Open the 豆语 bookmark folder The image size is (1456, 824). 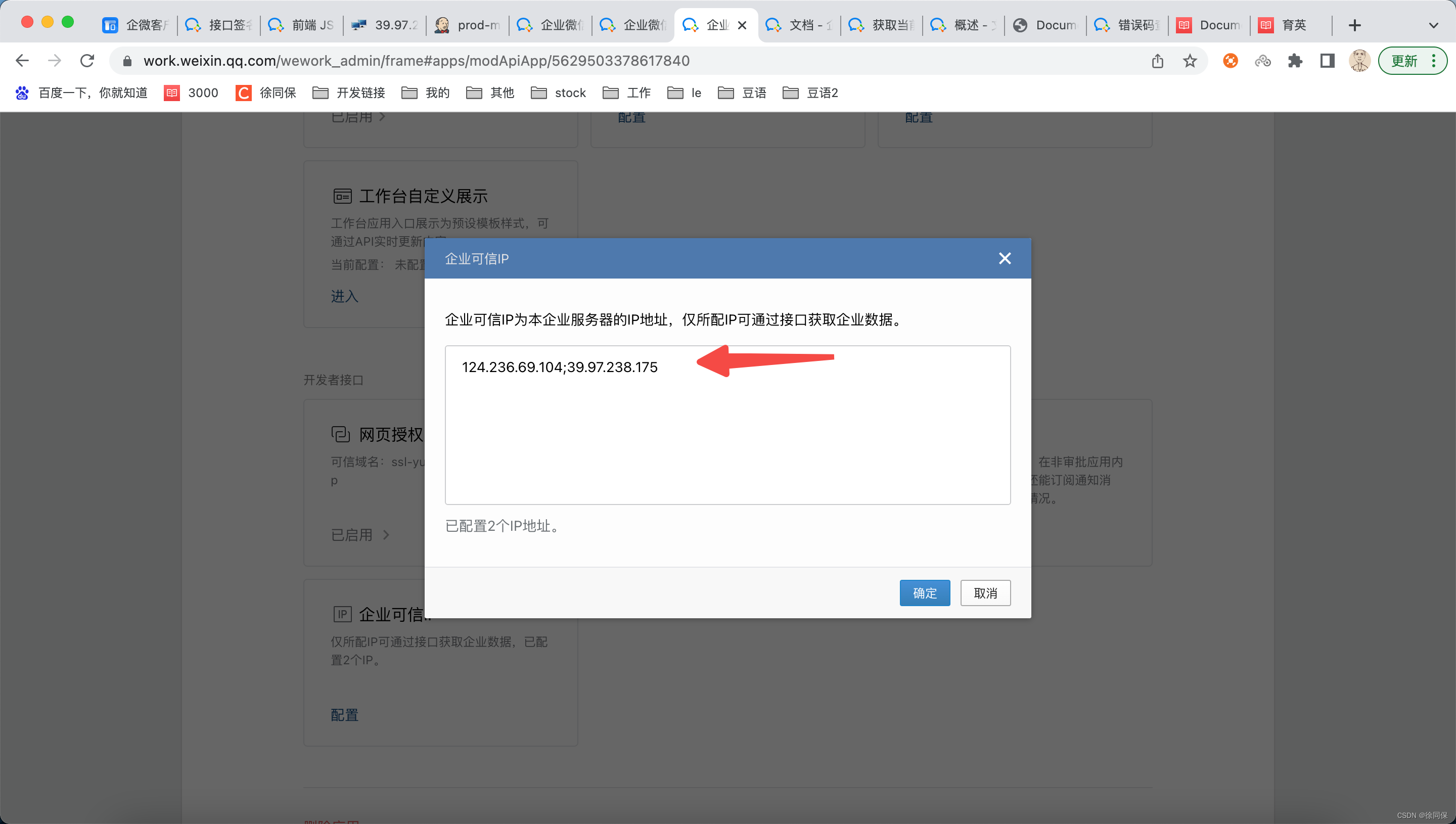pos(742,93)
